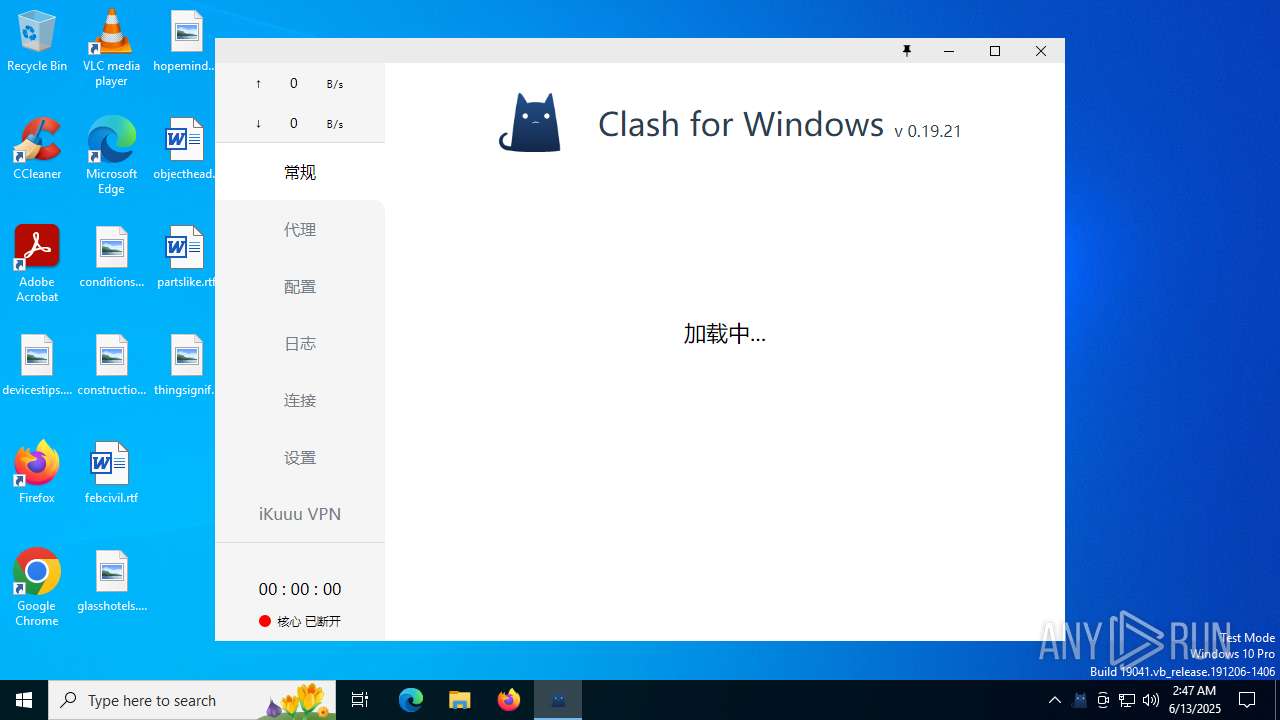Open the 配置 (Profiles) tab
1280x720 pixels.
pos(300,286)
